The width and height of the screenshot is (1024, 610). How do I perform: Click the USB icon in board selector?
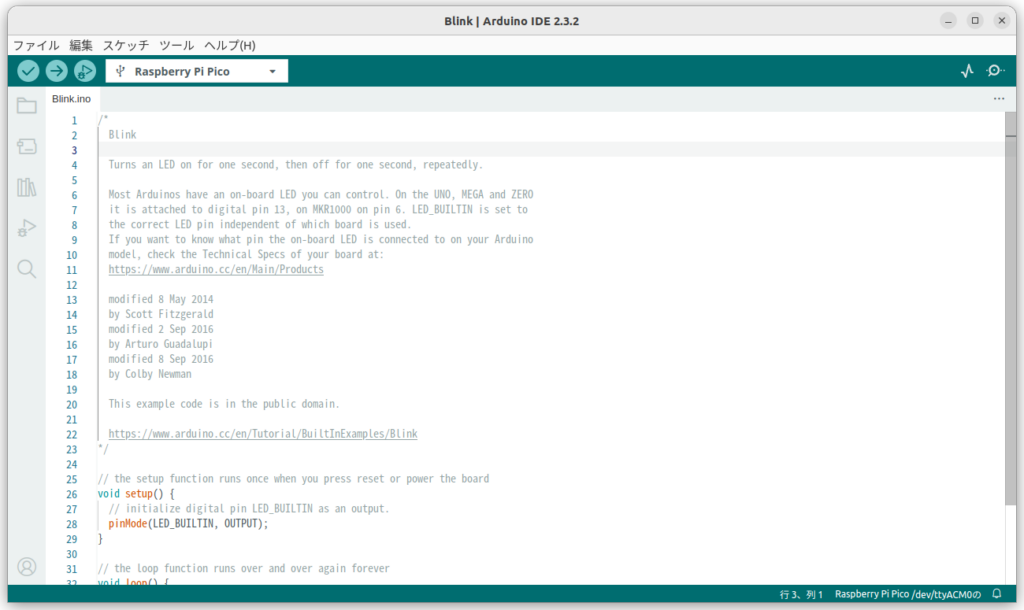click(120, 71)
